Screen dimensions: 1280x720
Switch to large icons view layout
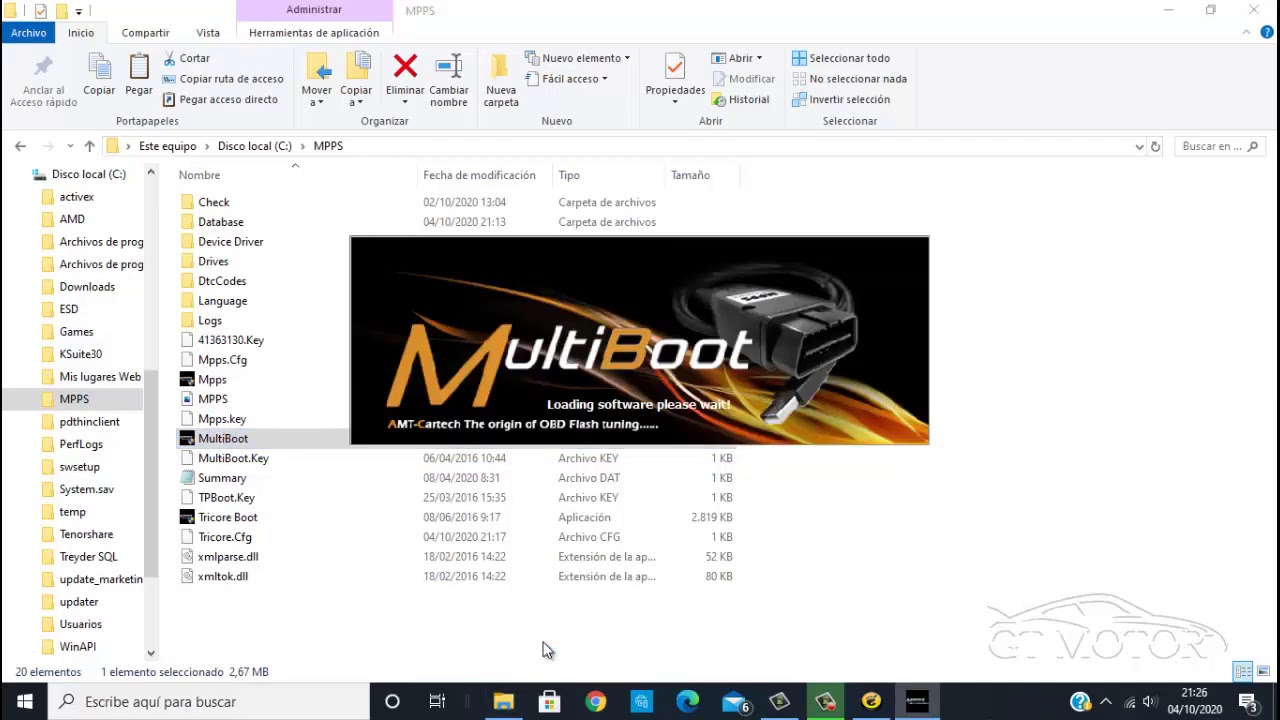point(1263,671)
